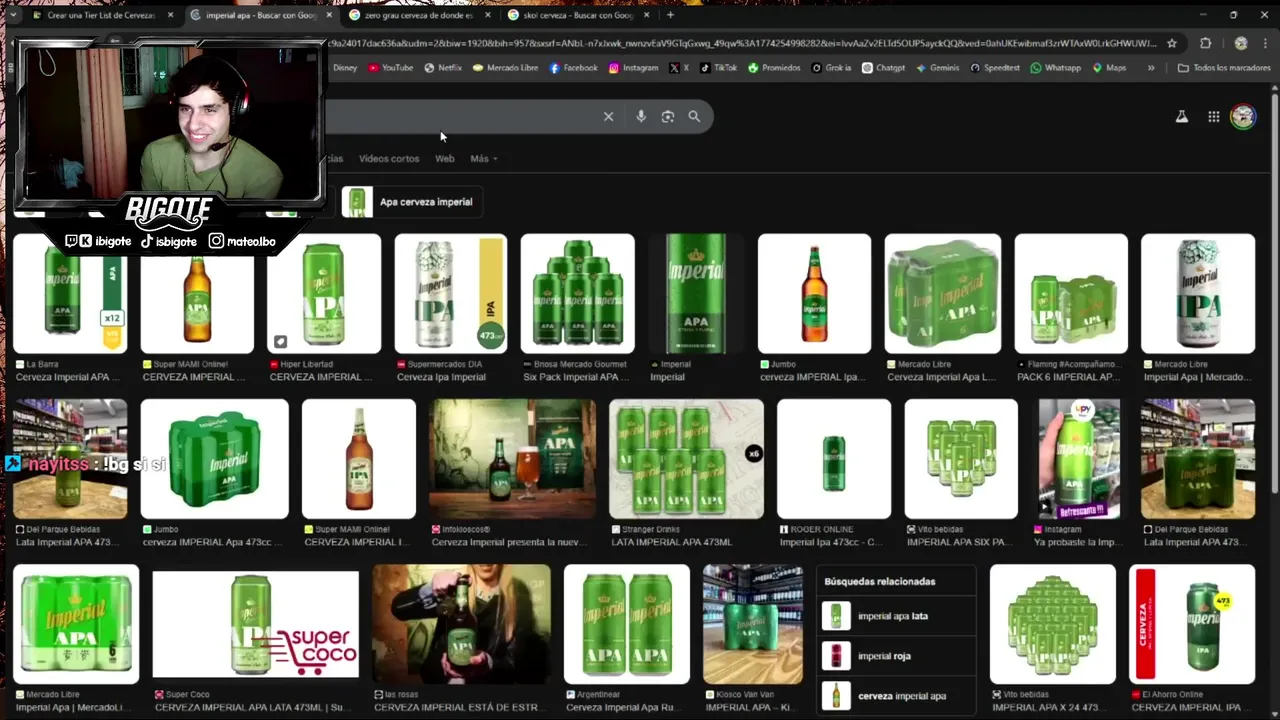The image size is (1280, 720).
Task: Open the Google account avatar
Action: (1243, 117)
